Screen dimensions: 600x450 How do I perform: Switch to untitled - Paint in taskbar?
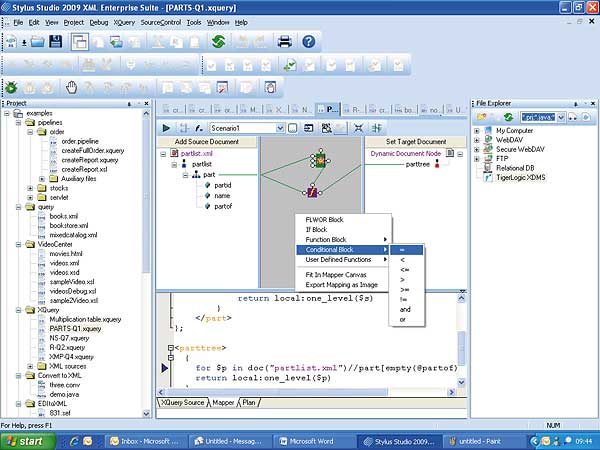481,441
